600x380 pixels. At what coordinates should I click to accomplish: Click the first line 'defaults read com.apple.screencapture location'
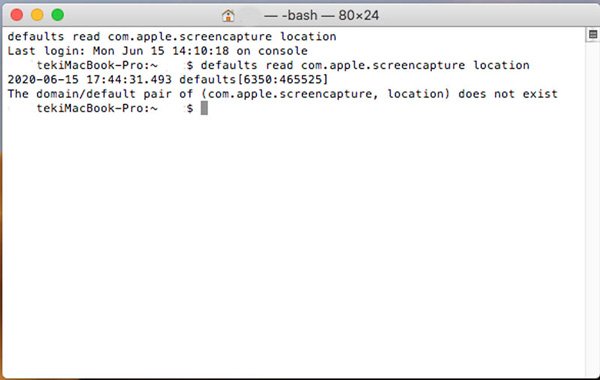[172, 36]
